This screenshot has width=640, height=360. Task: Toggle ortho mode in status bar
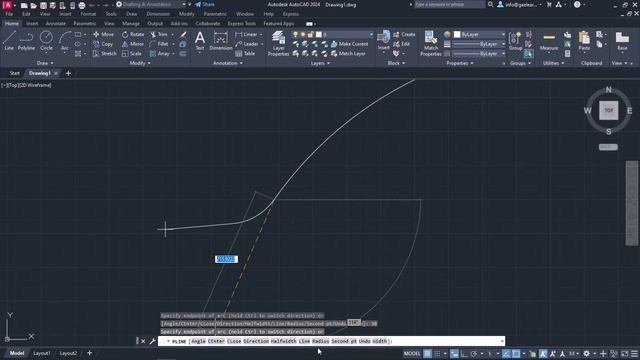click(x=464, y=353)
